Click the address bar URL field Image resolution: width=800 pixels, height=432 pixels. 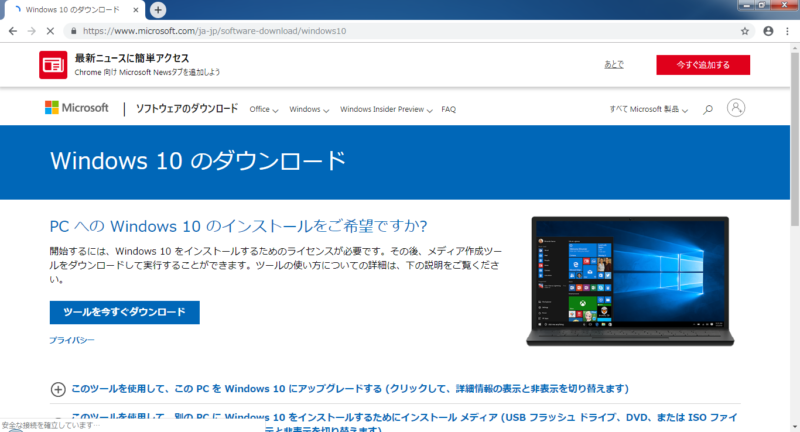pos(408,31)
